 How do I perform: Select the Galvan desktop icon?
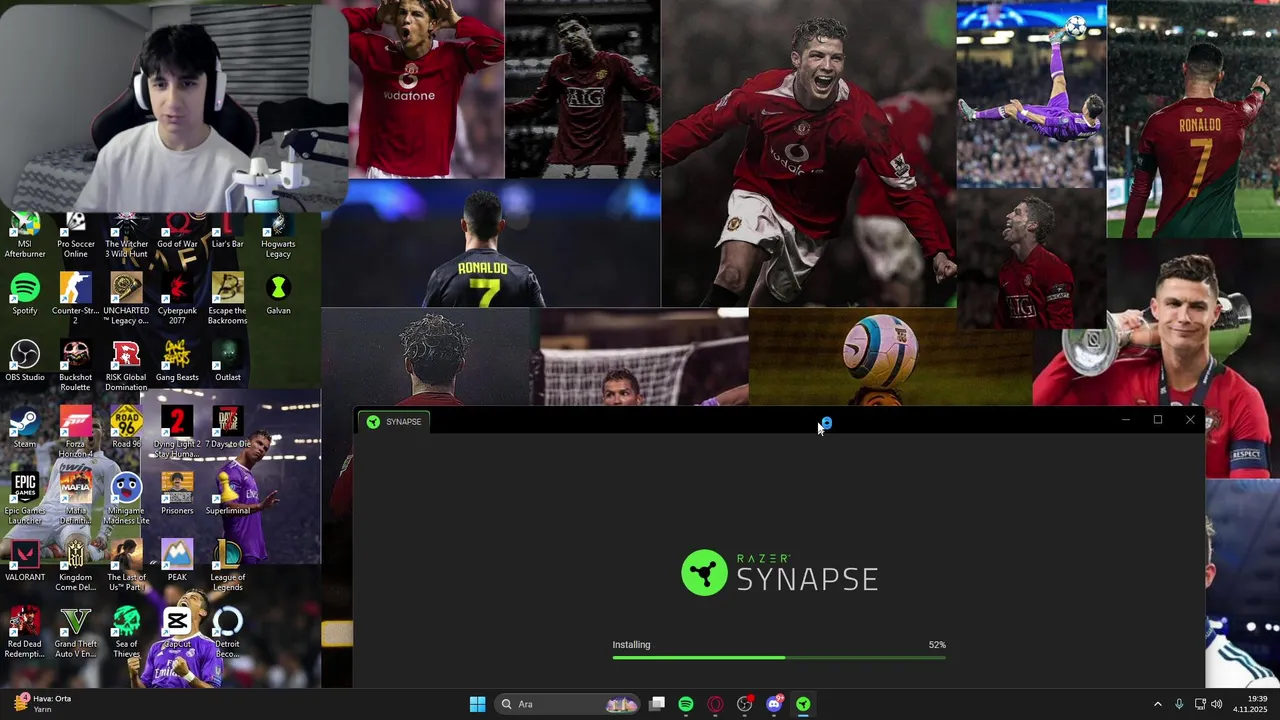pos(278,295)
